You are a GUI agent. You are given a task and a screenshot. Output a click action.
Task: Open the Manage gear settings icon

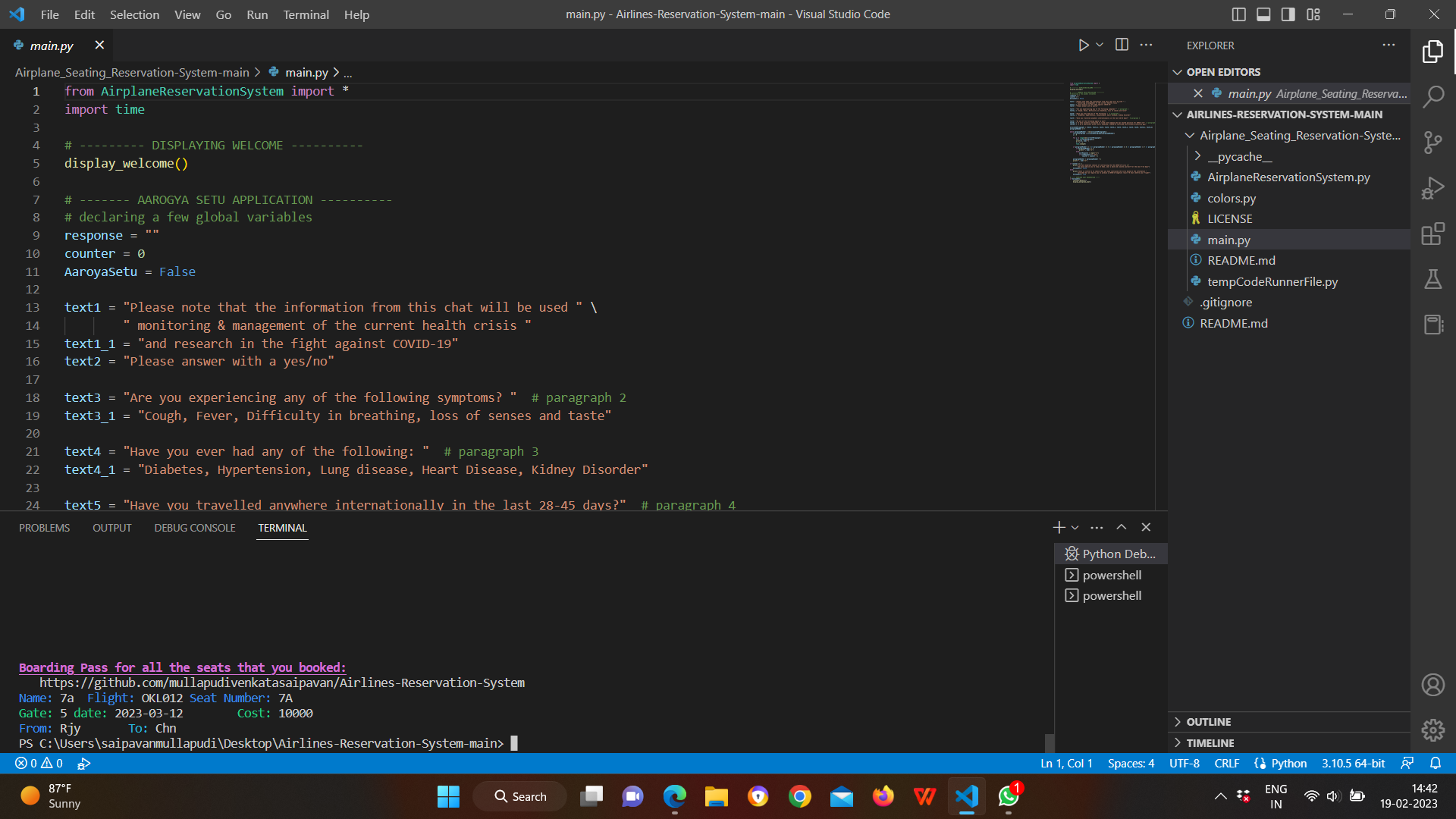click(x=1432, y=730)
